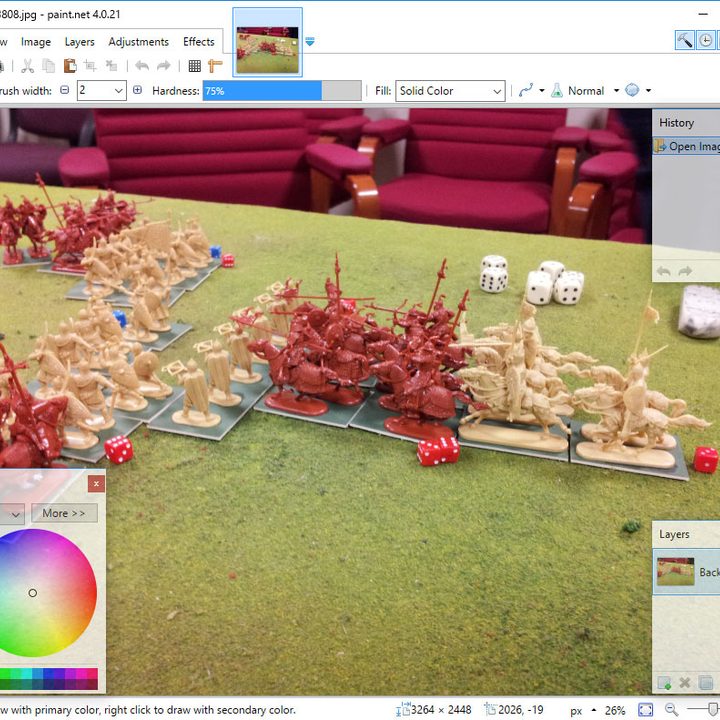
Task: Click the Background layer thumbnail
Action: 675,571
